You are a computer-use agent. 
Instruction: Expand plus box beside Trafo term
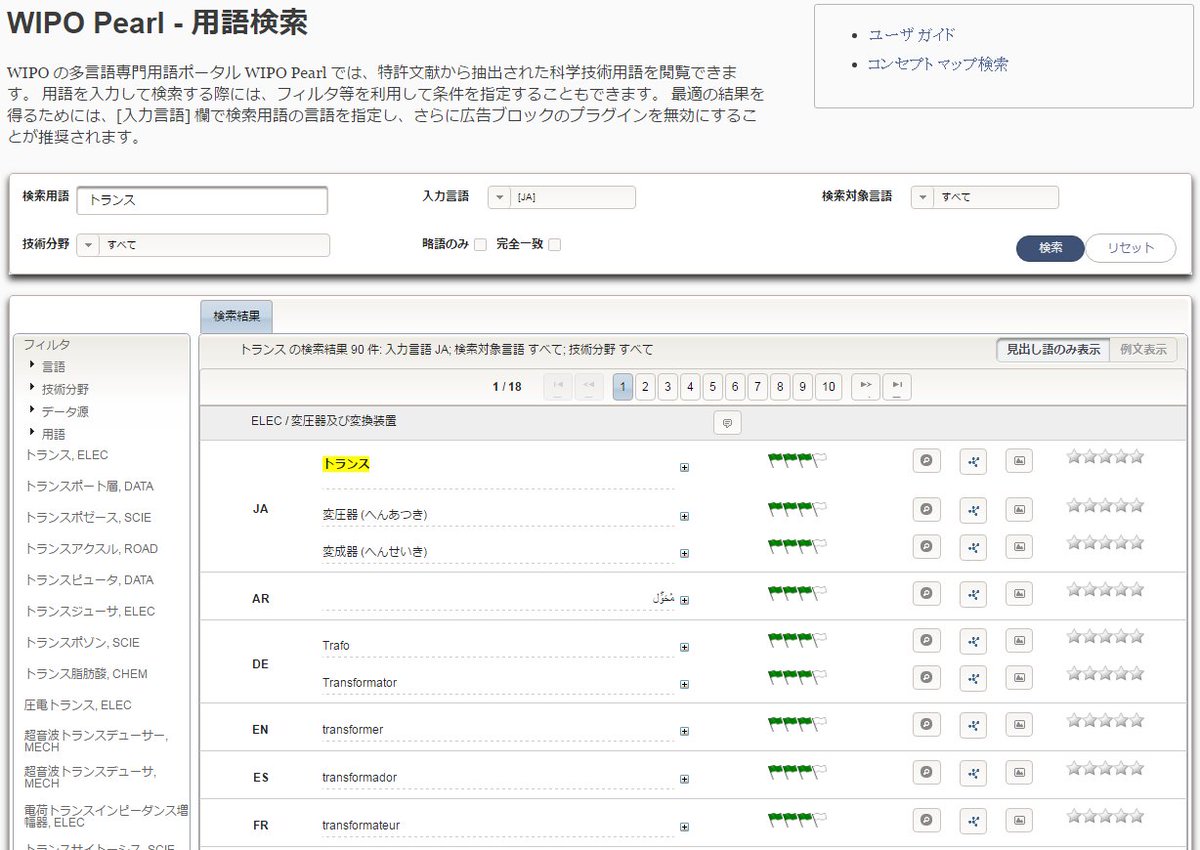point(684,648)
